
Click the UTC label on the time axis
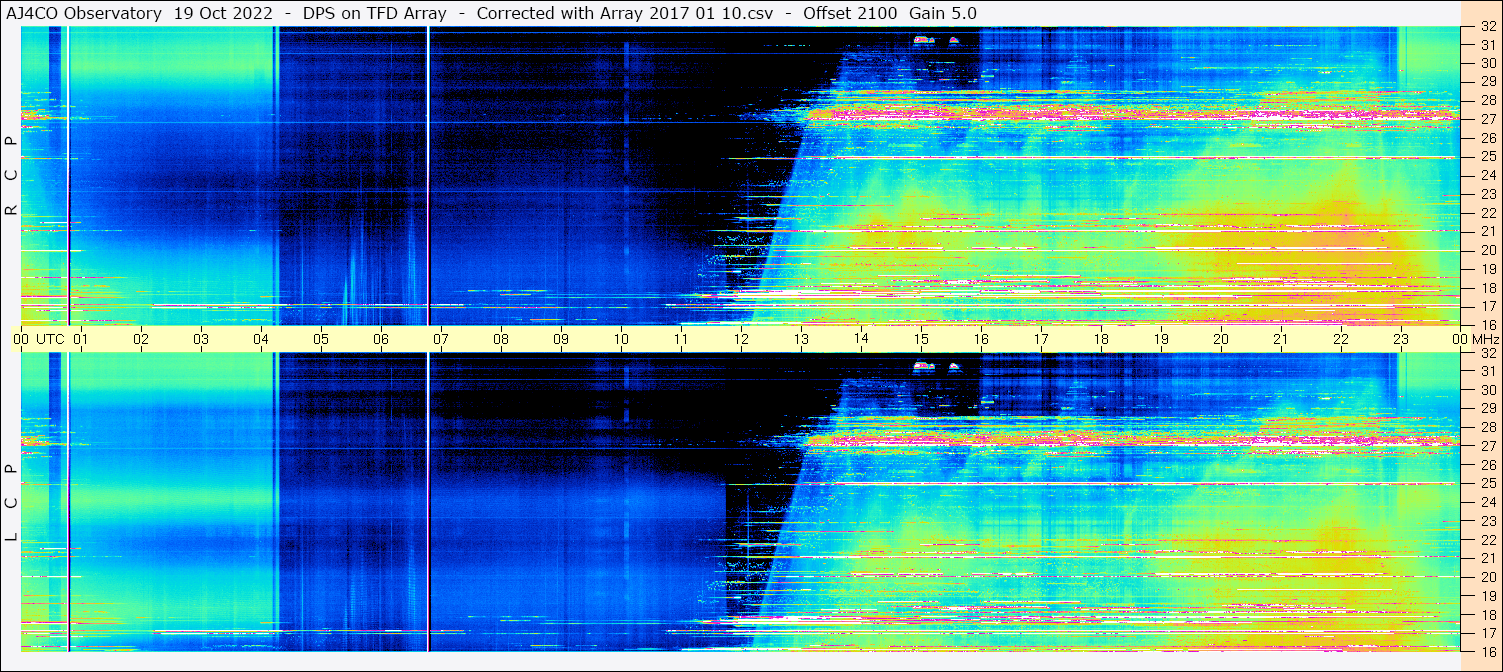pos(50,339)
